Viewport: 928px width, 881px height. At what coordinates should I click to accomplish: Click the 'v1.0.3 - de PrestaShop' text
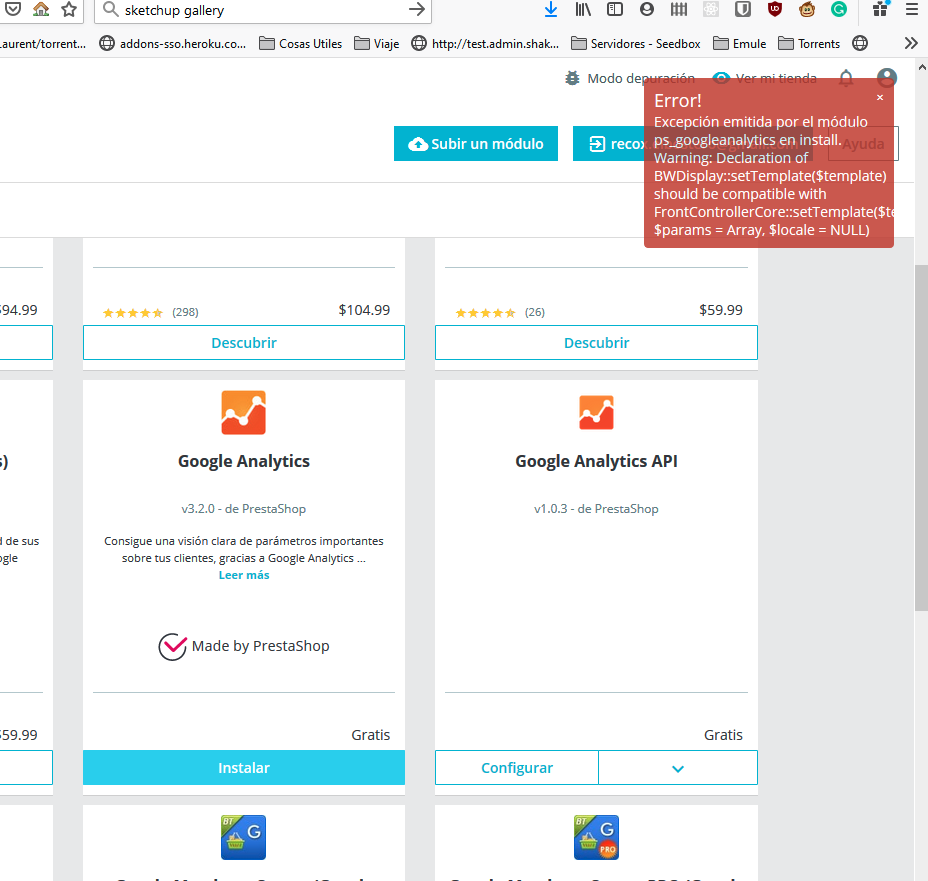tap(597, 509)
